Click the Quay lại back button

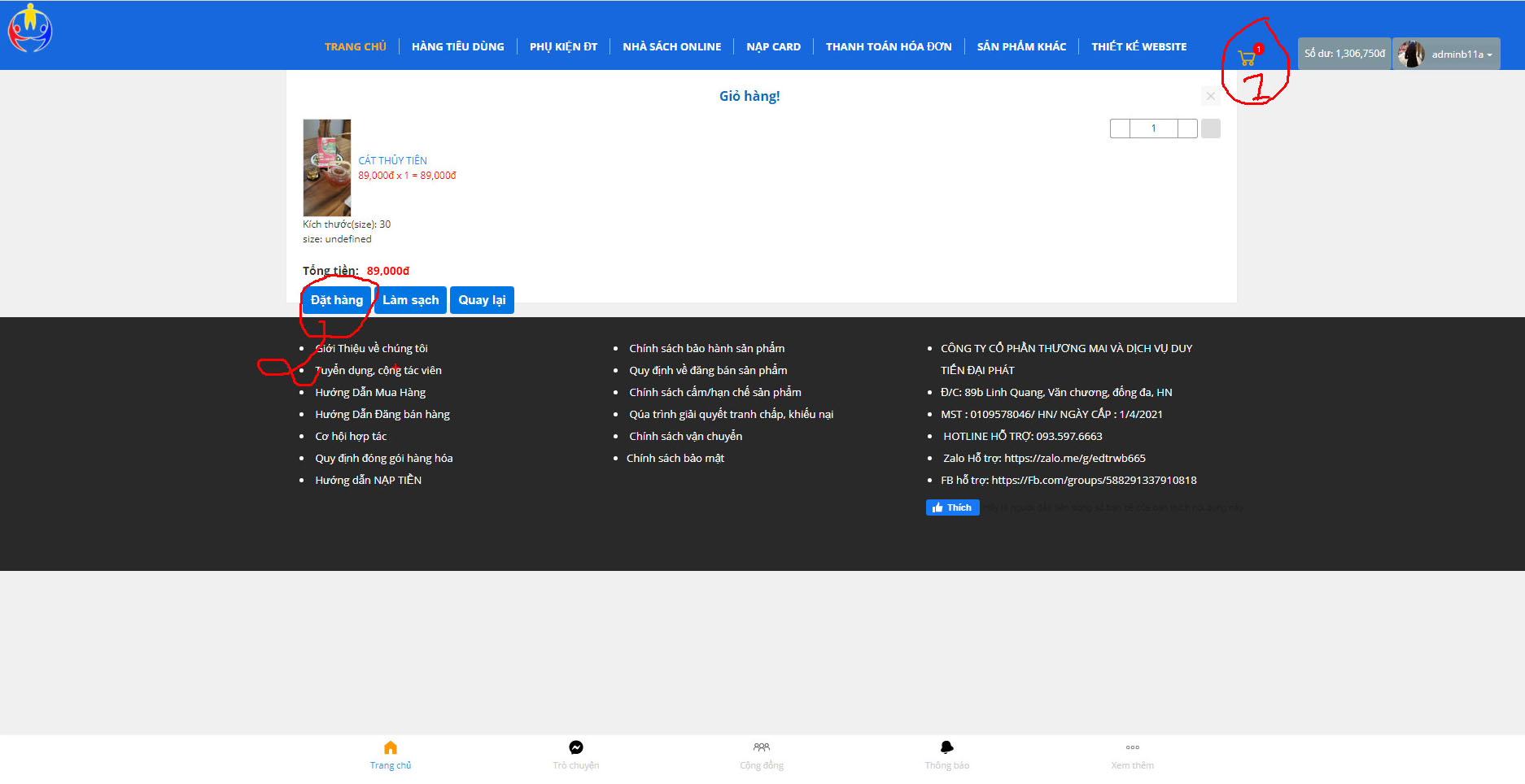click(482, 300)
